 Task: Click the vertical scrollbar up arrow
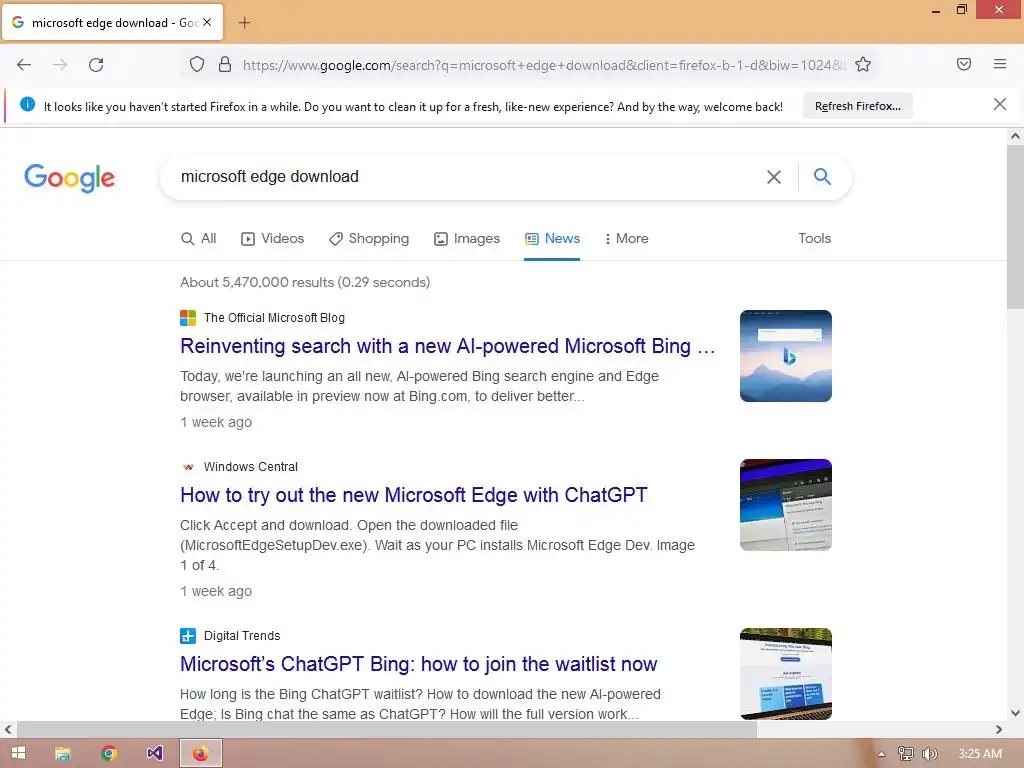[x=1015, y=136]
